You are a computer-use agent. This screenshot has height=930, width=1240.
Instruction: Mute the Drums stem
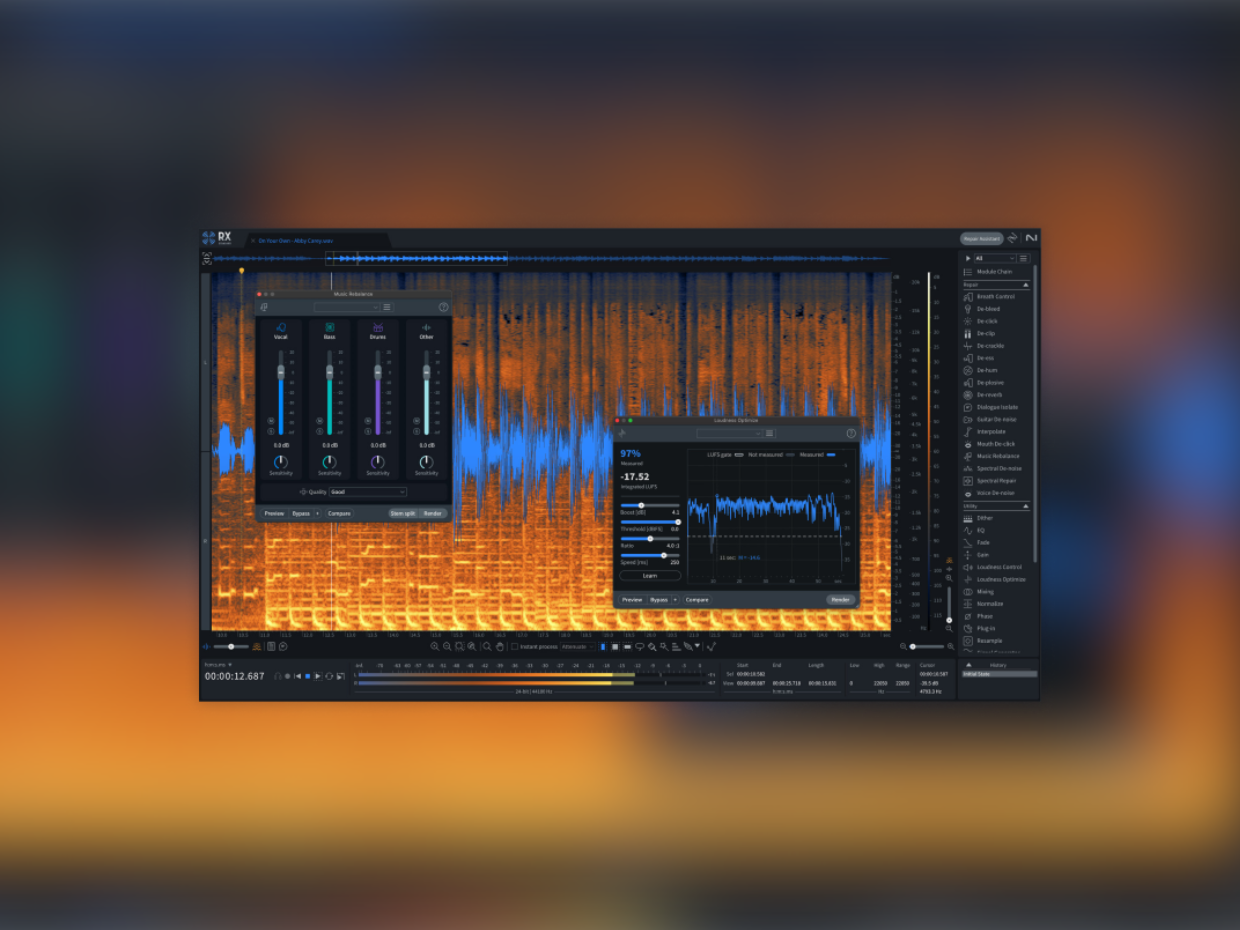[x=367, y=421]
